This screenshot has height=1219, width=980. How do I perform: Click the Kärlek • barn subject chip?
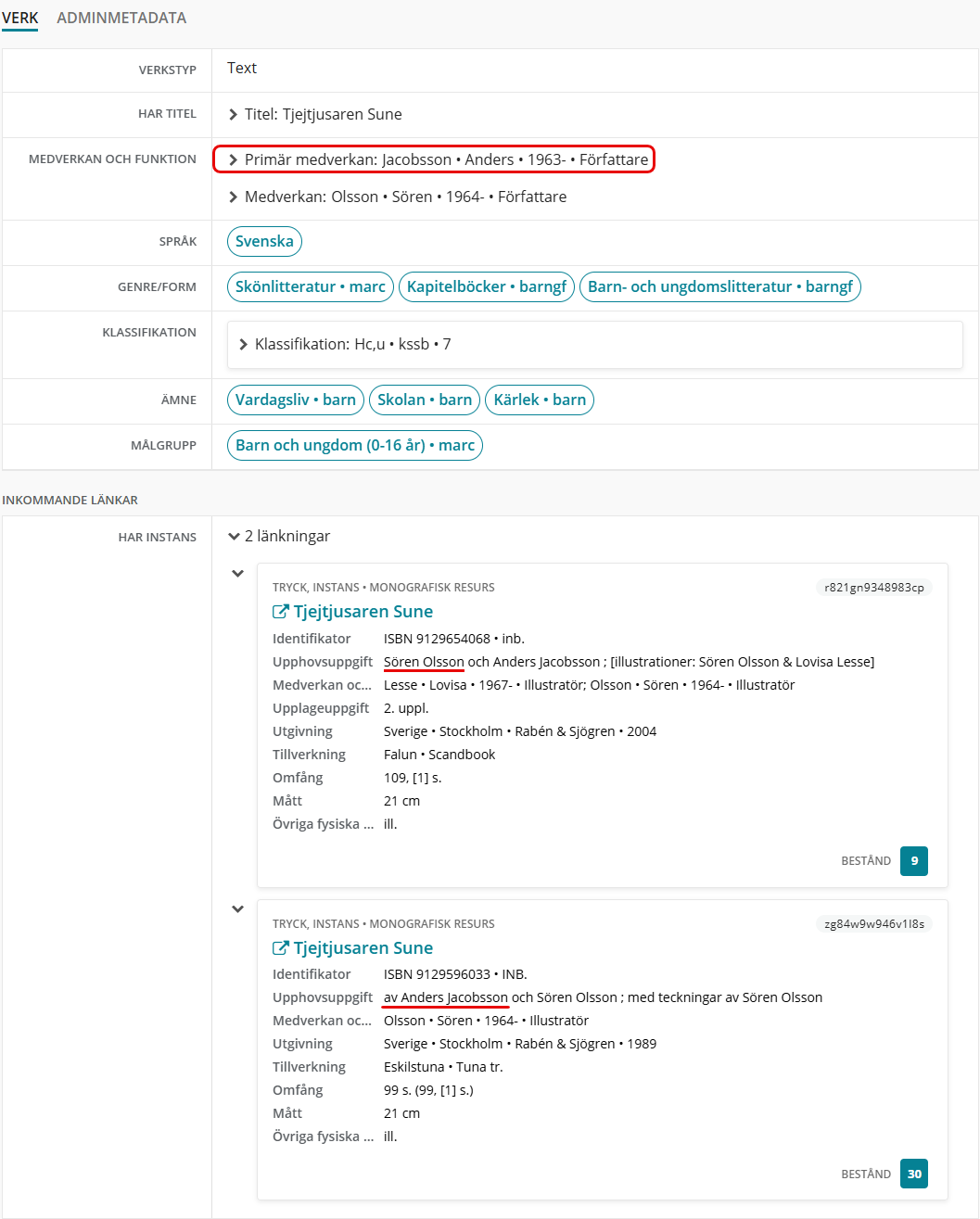(540, 400)
